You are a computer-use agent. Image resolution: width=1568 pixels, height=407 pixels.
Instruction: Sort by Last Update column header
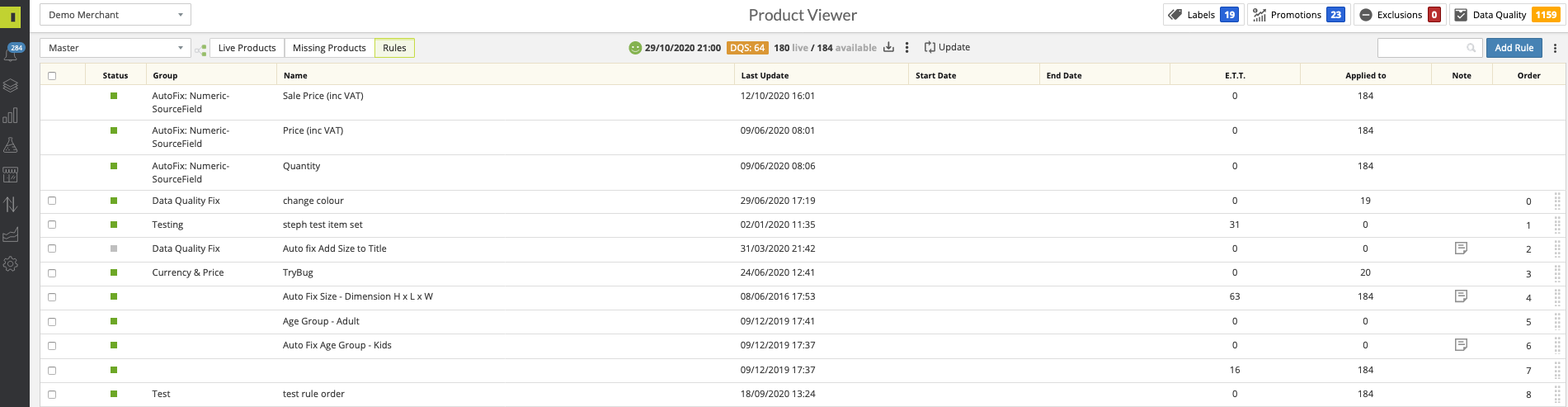coord(821,75)
